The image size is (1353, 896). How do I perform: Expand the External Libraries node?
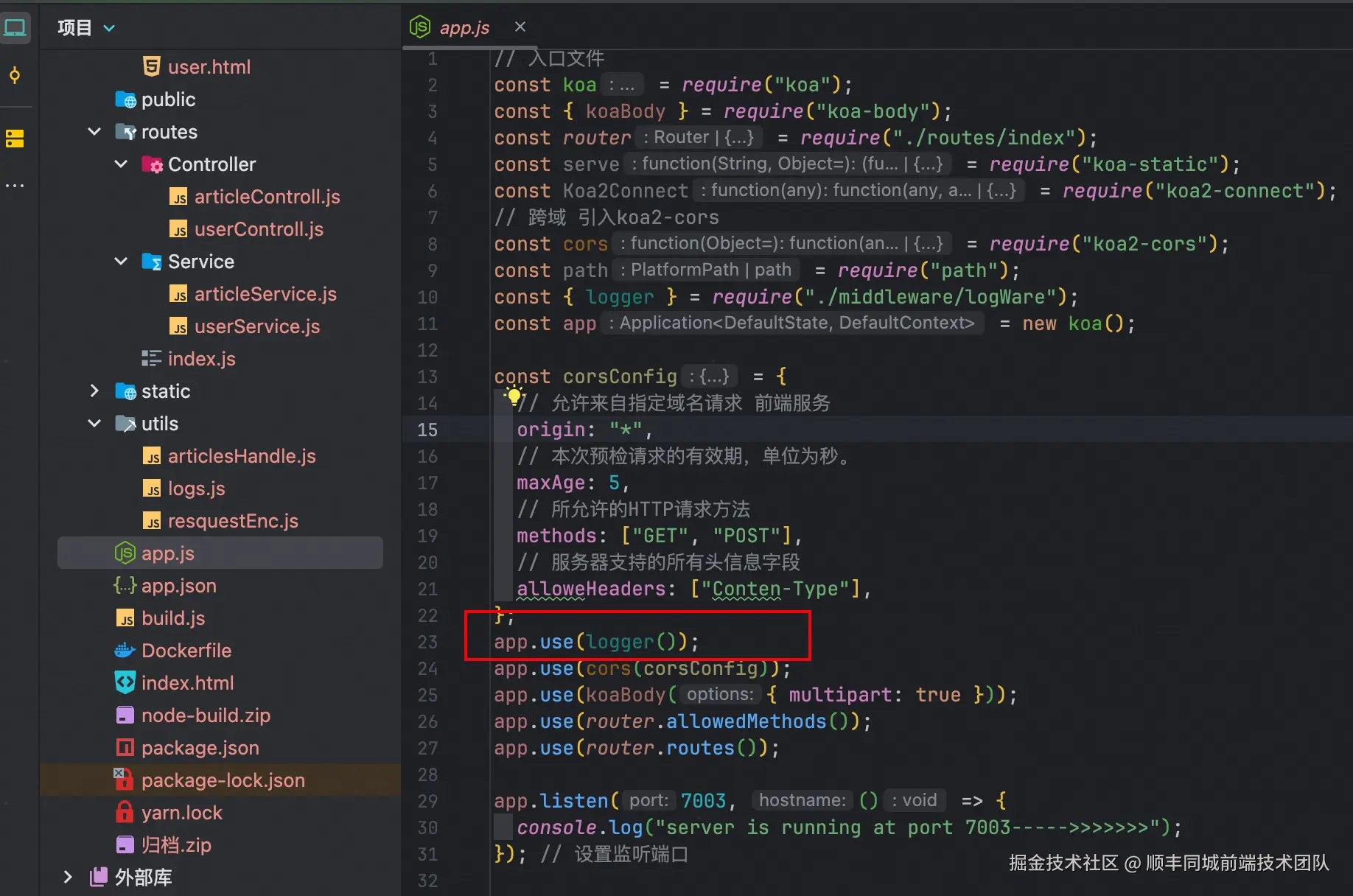pyautogui.click(x=68, y=877)
